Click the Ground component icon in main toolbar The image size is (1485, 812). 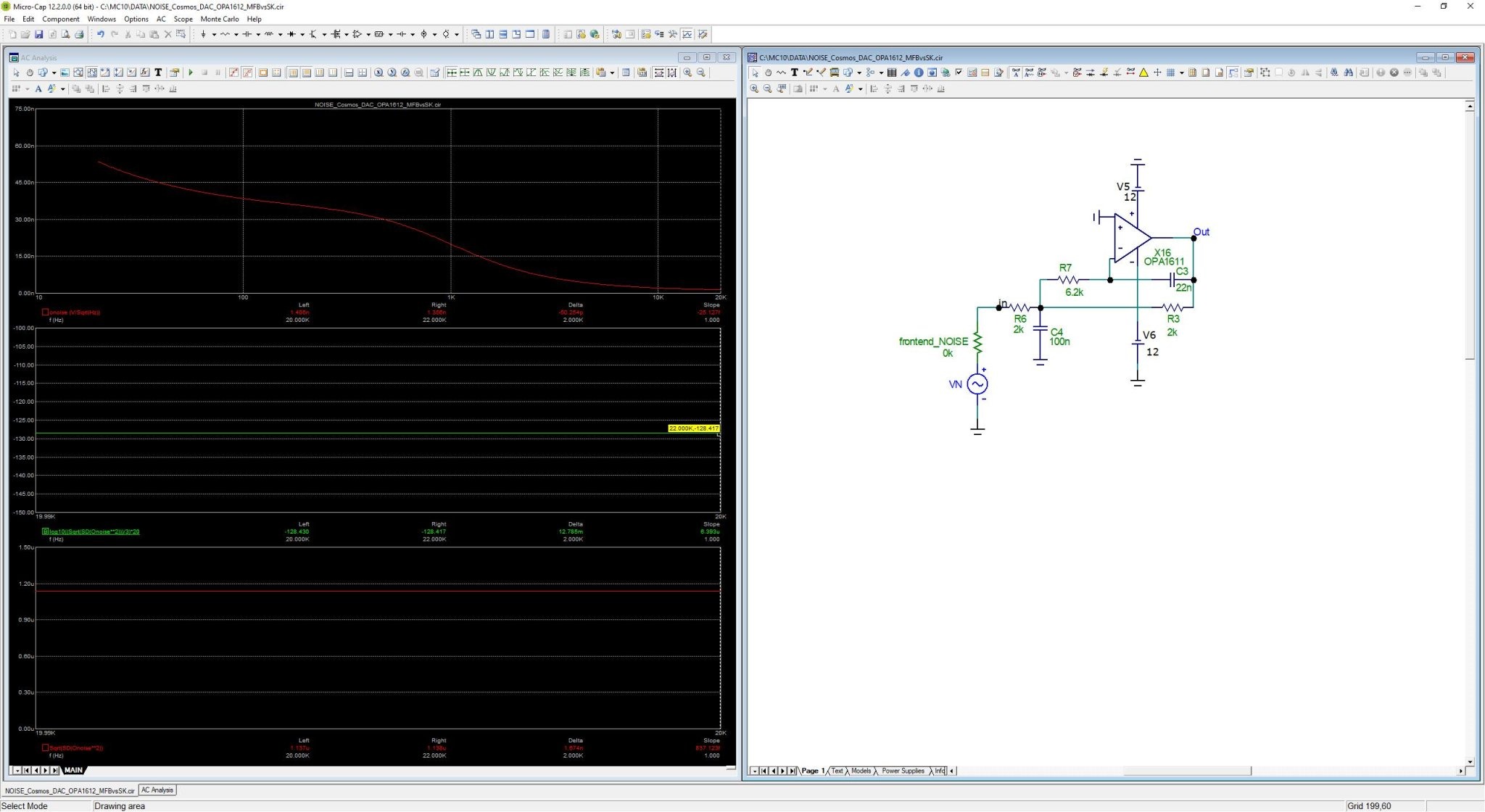[x=203, y=34]
